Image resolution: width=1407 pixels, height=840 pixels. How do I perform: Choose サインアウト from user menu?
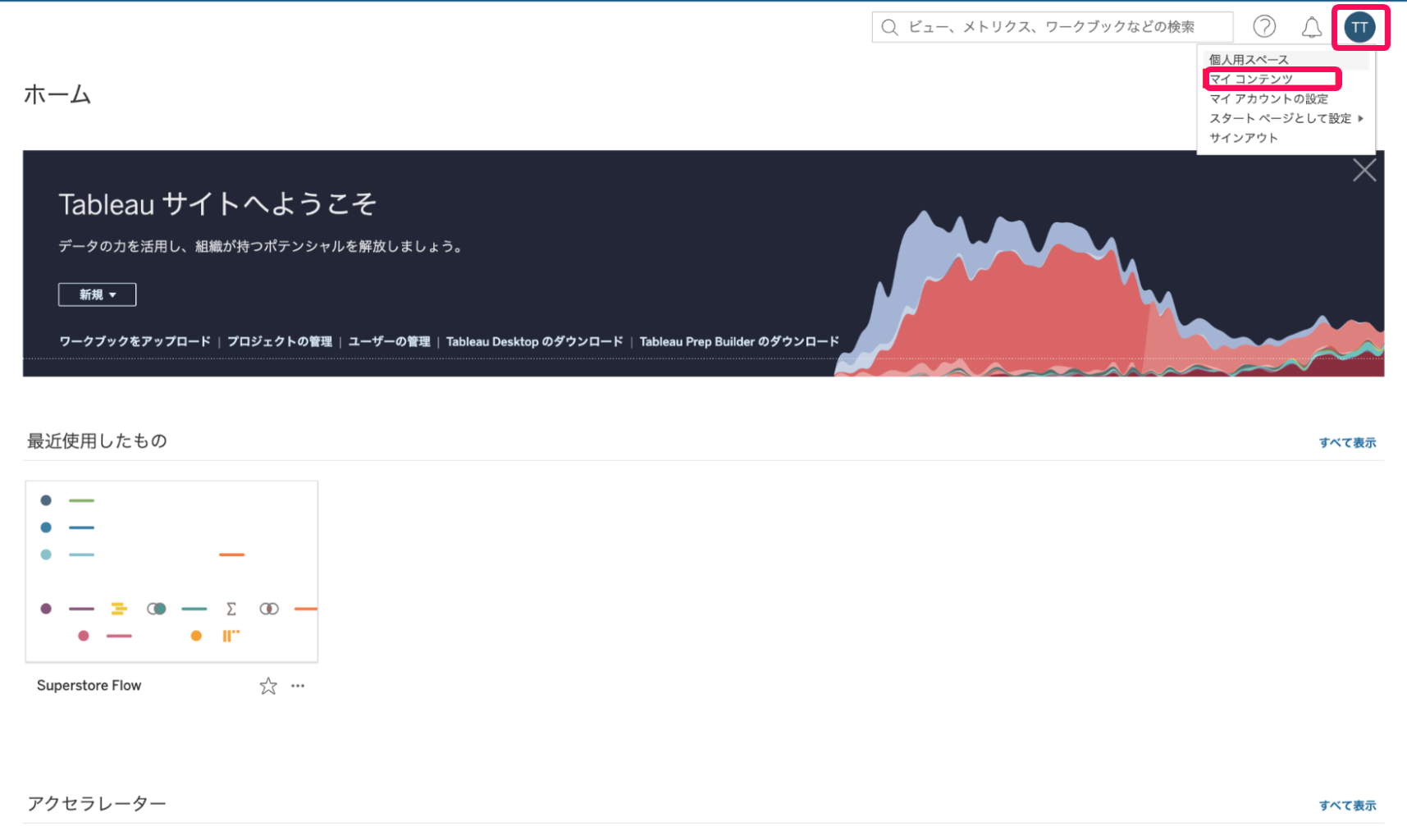[x=1286, y=138]
